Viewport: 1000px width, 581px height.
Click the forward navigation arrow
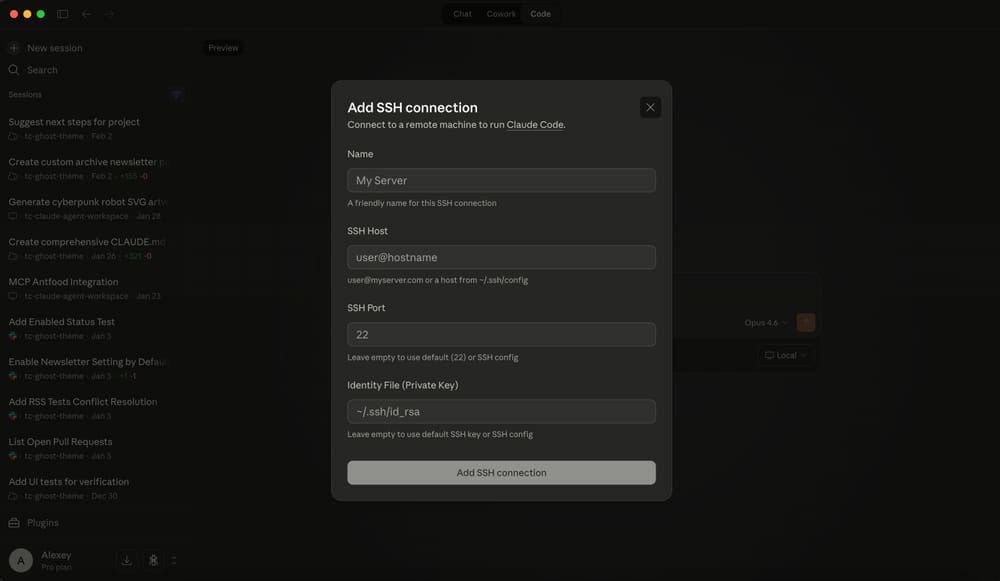point(108,14)
